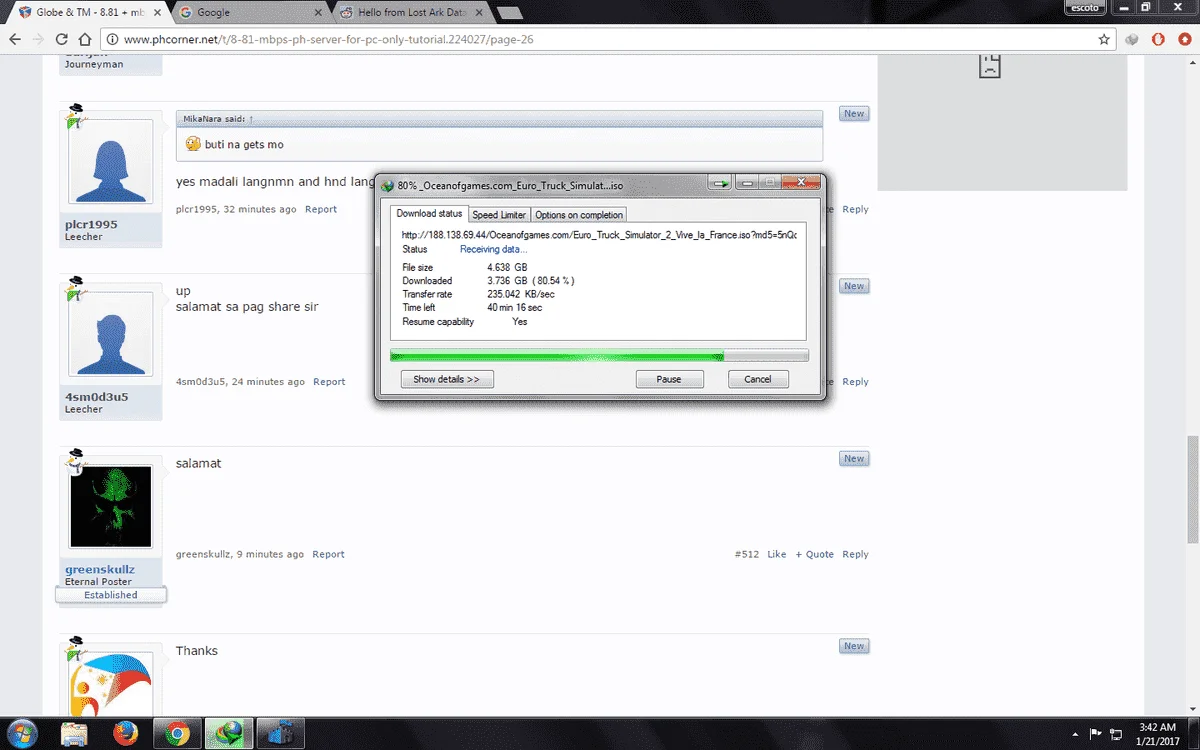Close the Globe & TM tab
Viewport: 1200px width, 750px height.
click(156, 13)
